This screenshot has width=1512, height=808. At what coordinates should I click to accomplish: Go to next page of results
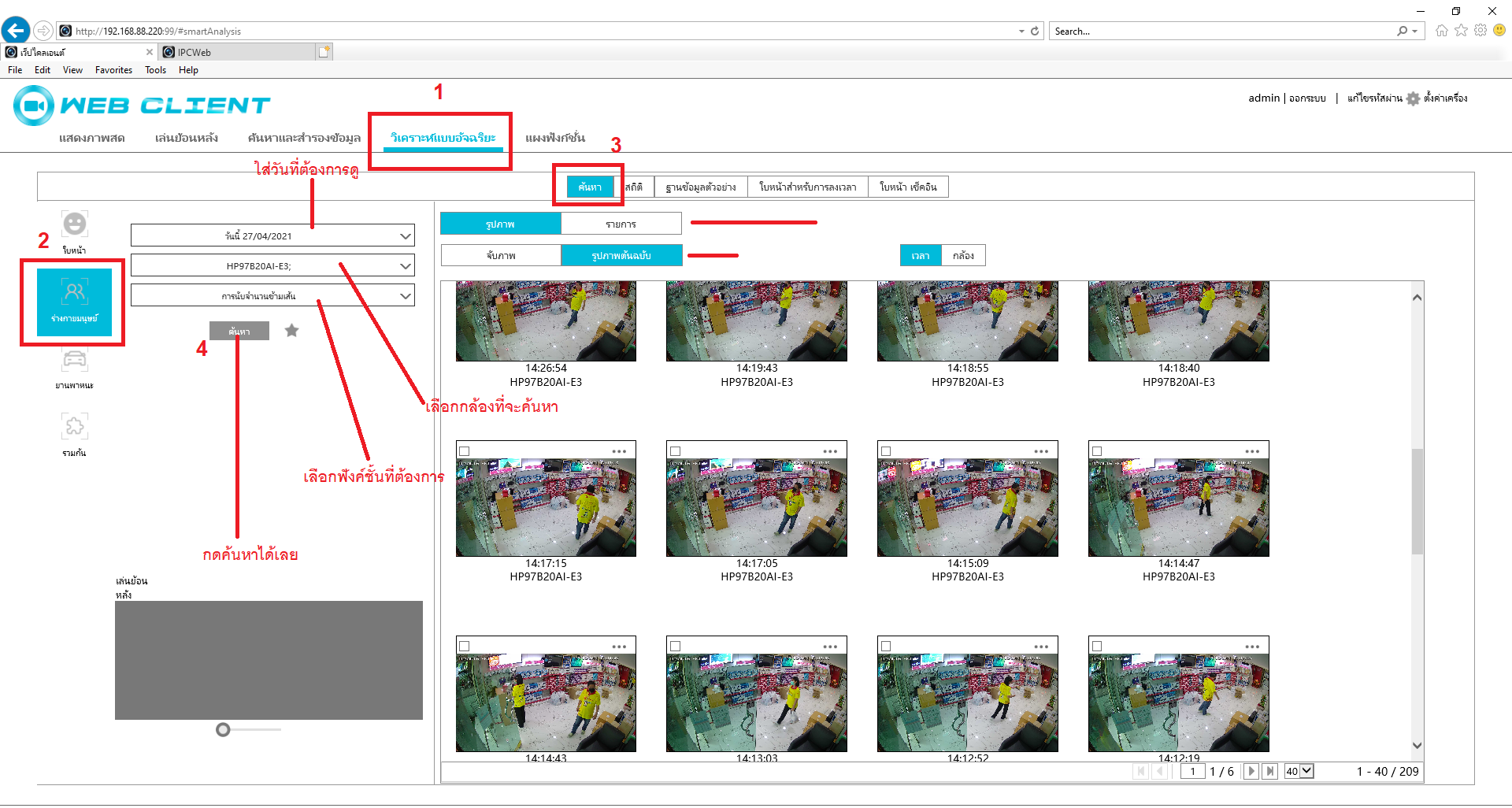1251,772
